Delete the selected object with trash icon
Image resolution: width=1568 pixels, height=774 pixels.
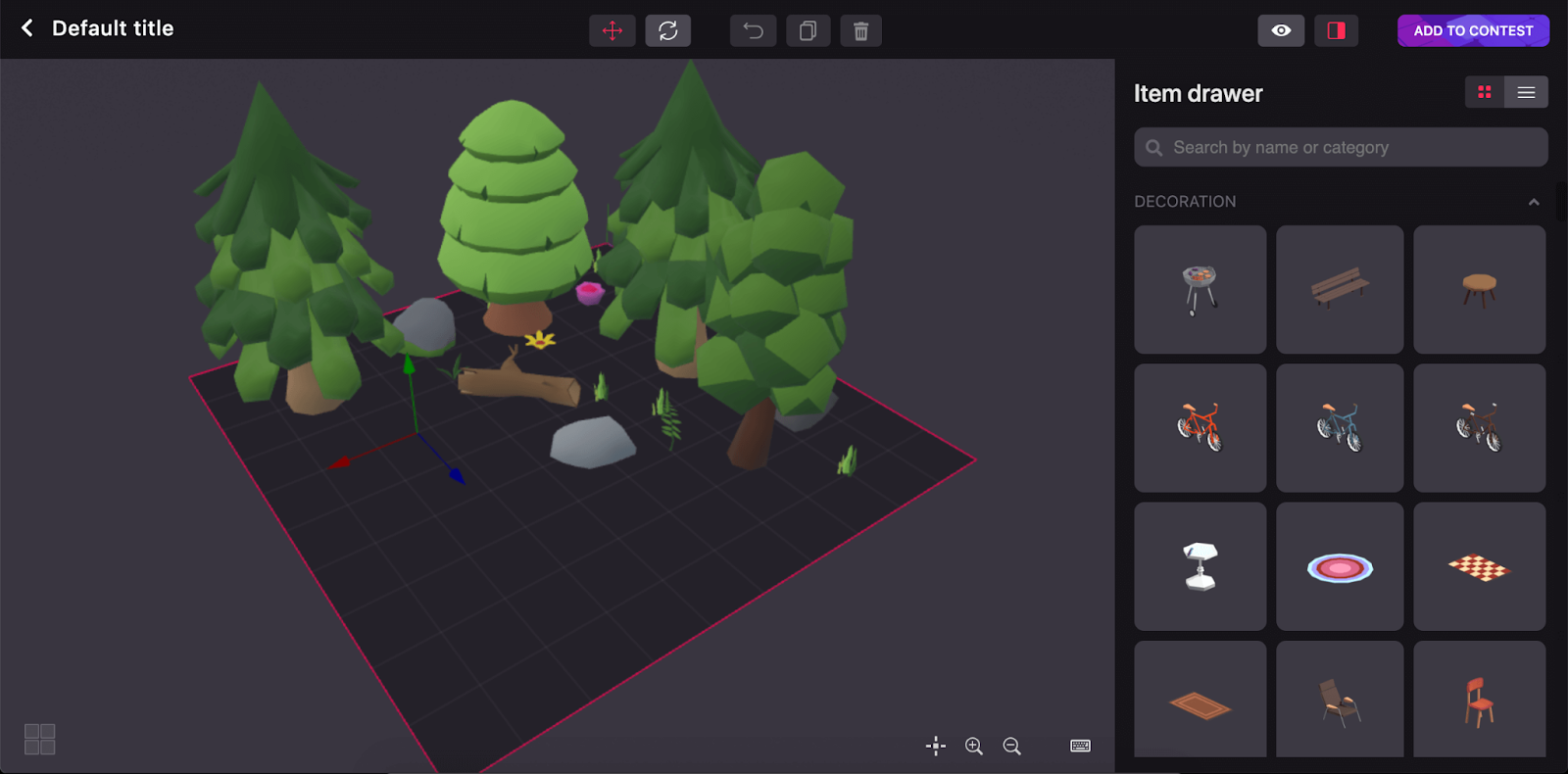(861, 30)
